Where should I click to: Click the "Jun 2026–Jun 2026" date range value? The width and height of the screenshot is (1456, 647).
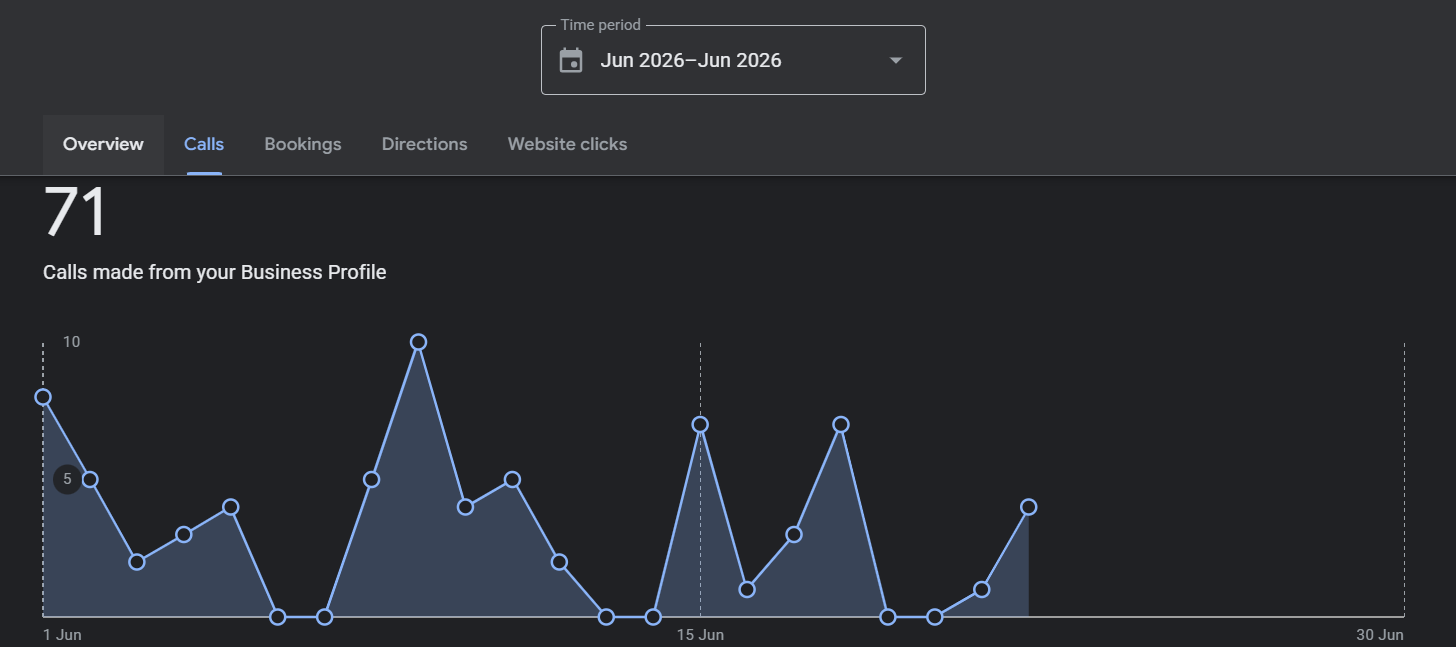(691, 60)
